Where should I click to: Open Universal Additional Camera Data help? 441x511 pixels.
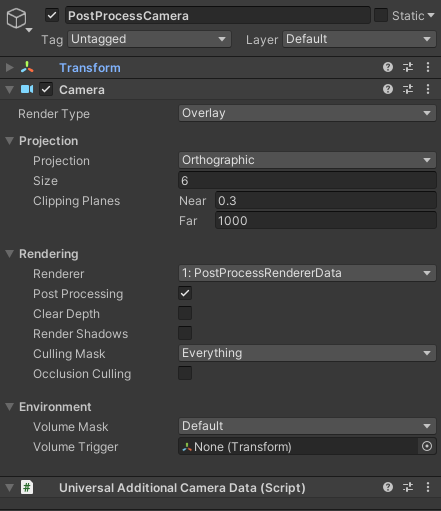388,487
